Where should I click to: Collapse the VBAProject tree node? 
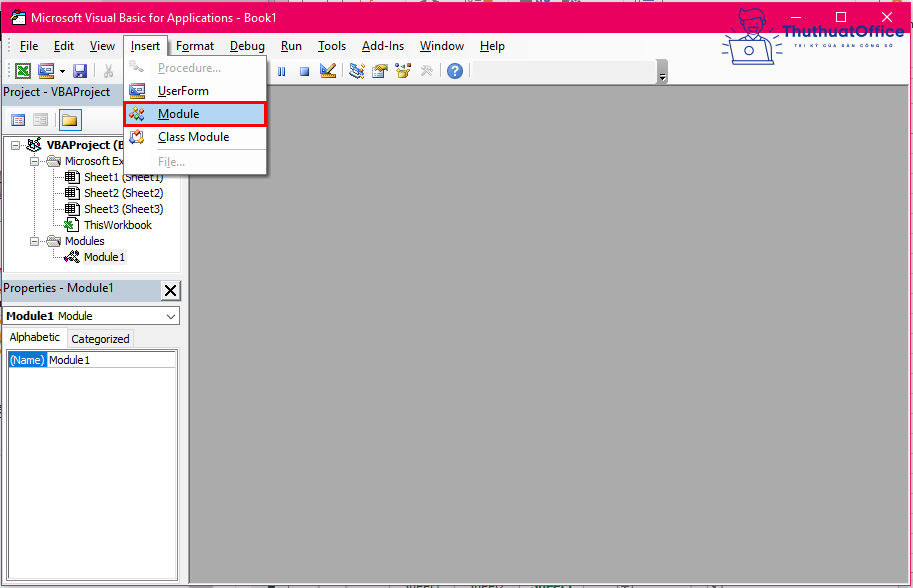pos(15,144)
